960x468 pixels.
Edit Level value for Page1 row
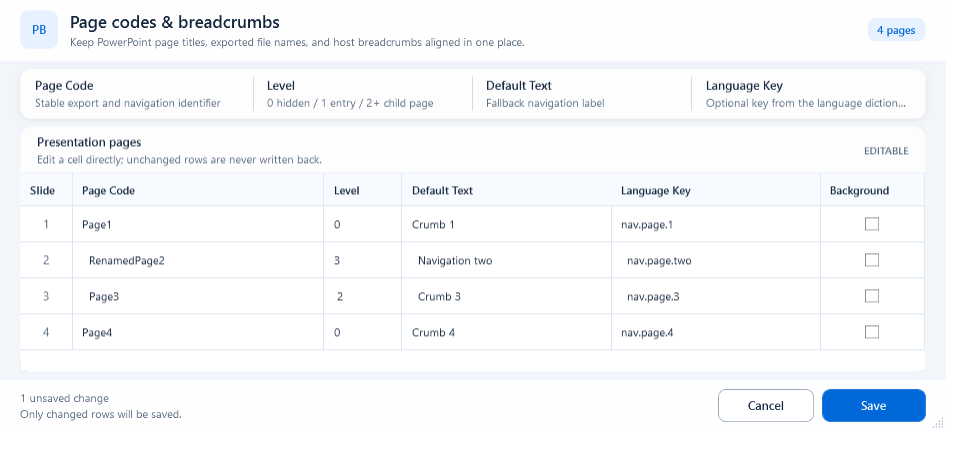(x=362, y=225)
